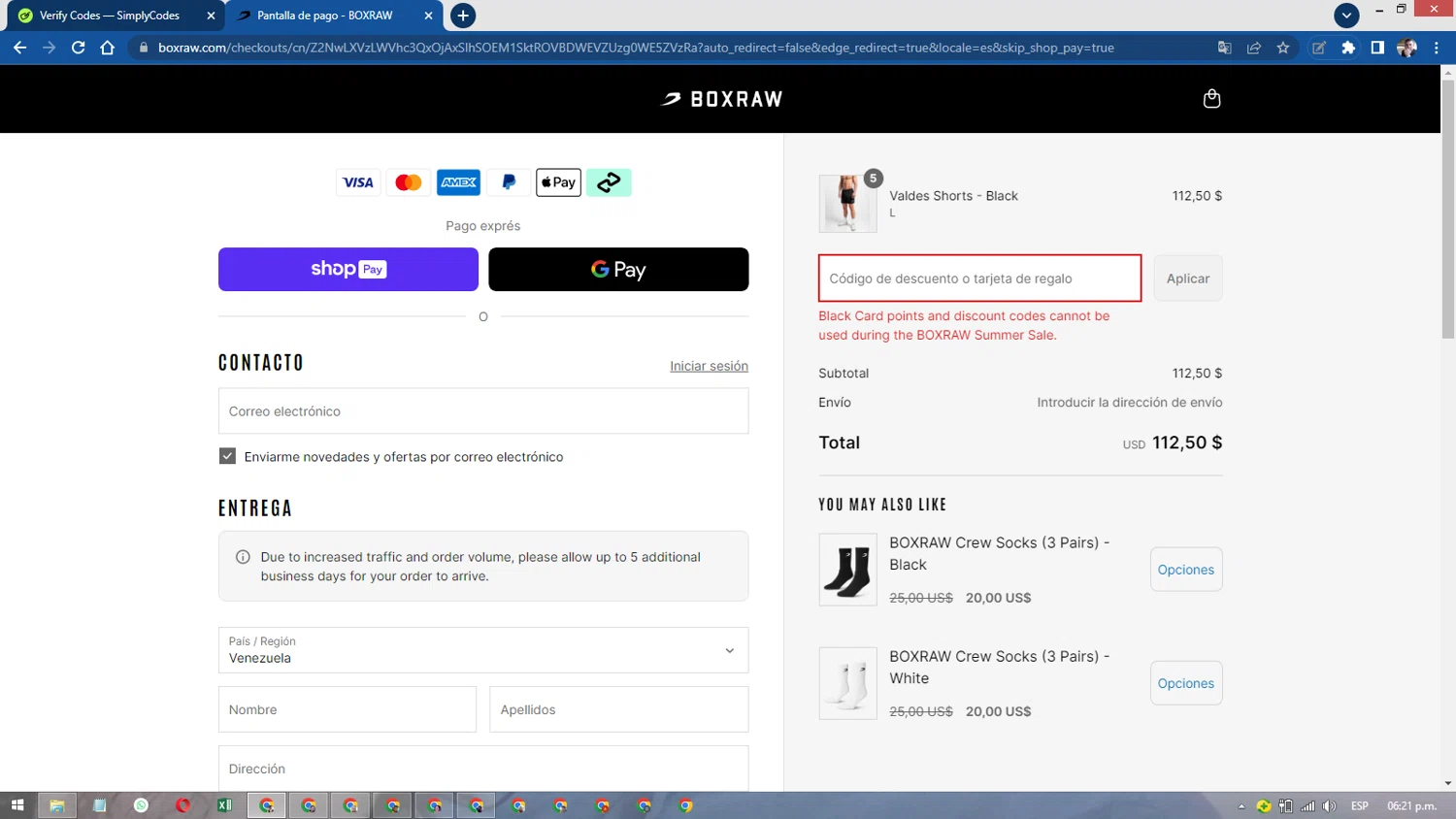Screen dimensions: 1456x819
Task: Show hidden system tray icons
Action: point(1241,806)
